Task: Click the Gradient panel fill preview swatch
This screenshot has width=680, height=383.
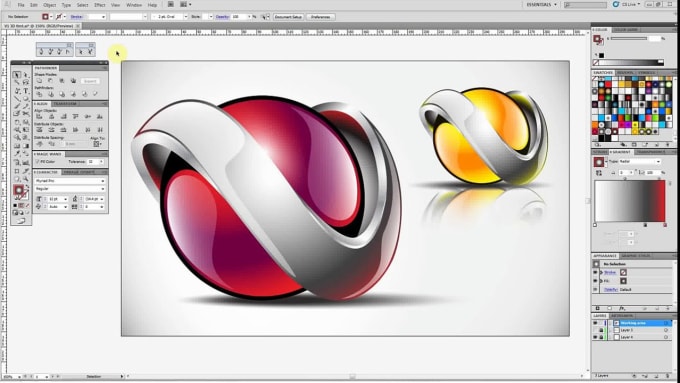Action: 598,162
